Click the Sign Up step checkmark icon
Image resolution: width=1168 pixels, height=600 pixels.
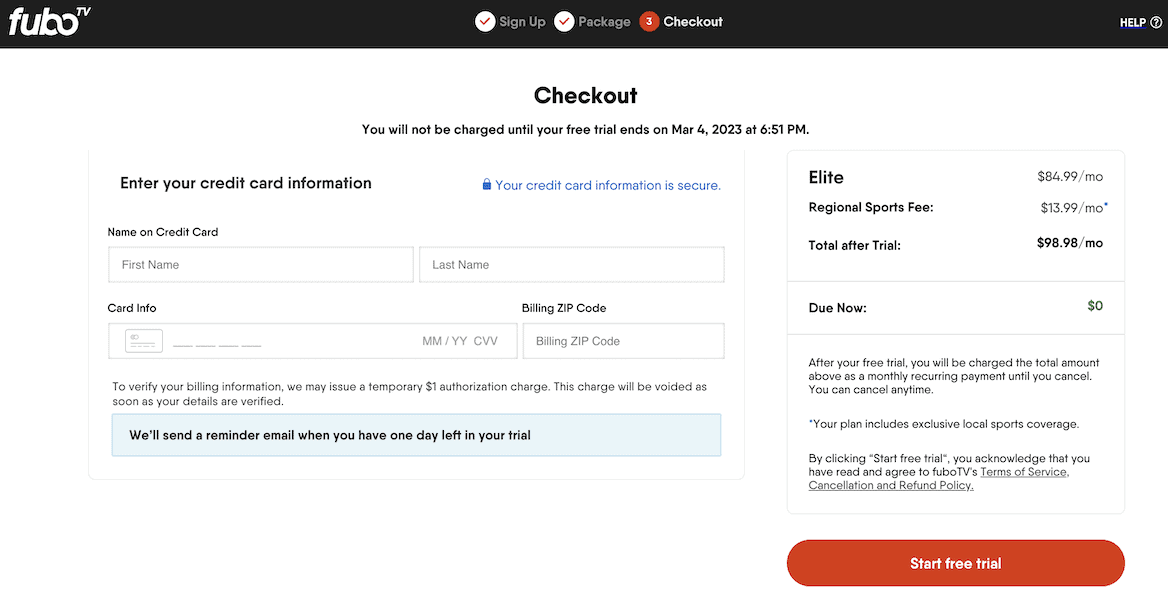click(485, 22)
